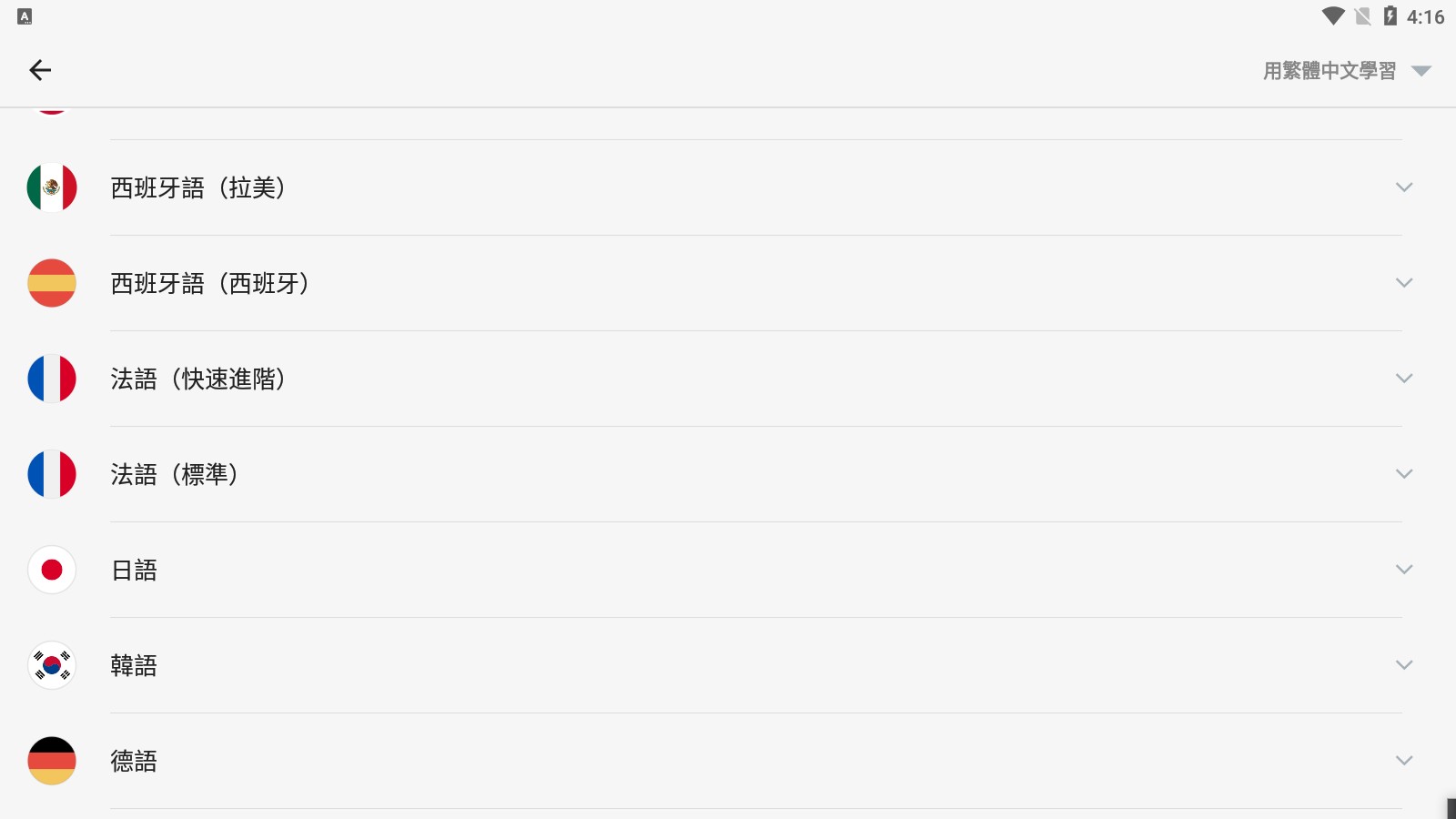1456x819 pixels.
Task: Expand the 日語 chevron
Action: [1404, 570]
